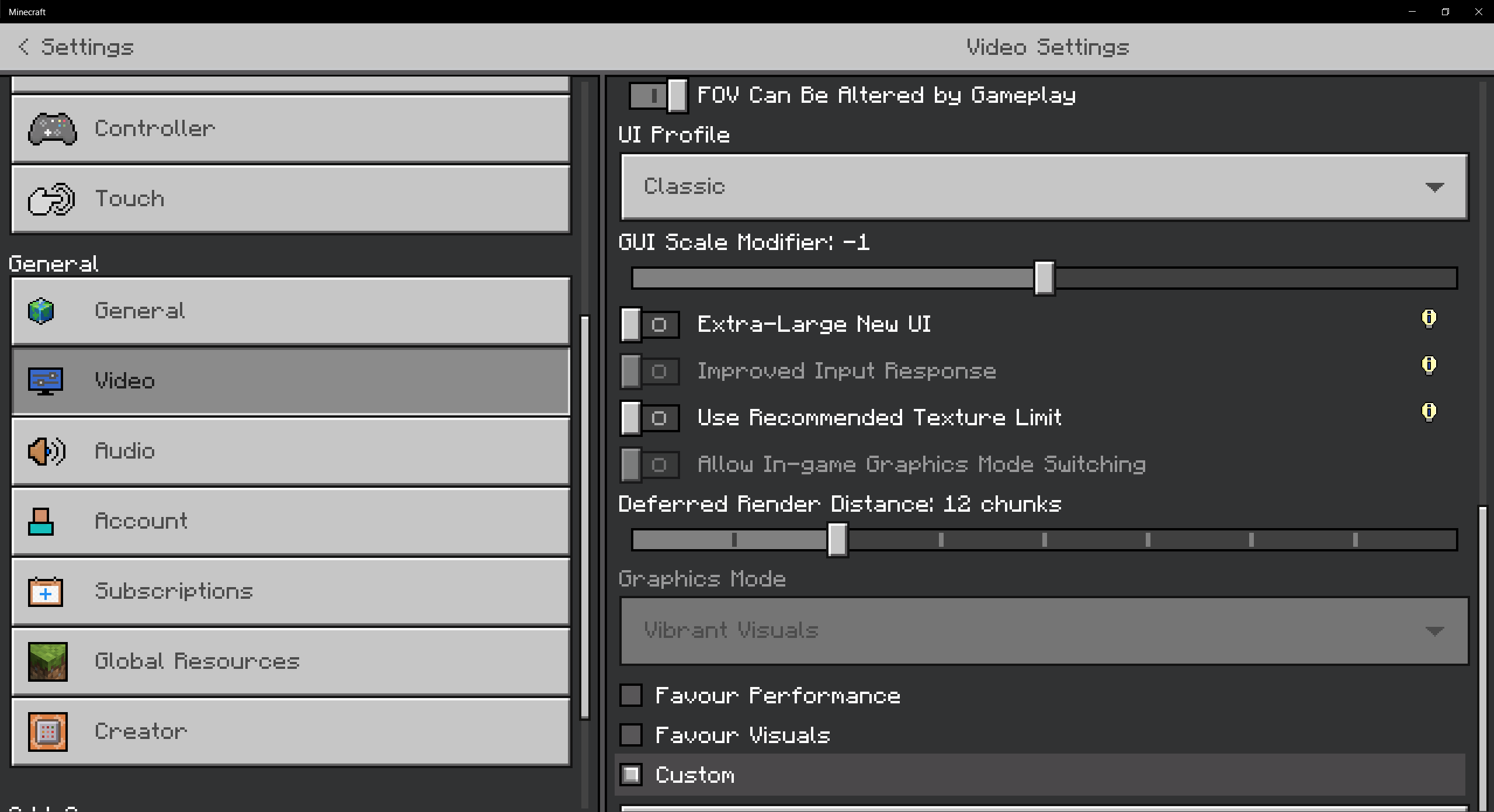Click the Audio speaker icon
This screenshot has width=1494, height=812.
(x=46, y=451)
